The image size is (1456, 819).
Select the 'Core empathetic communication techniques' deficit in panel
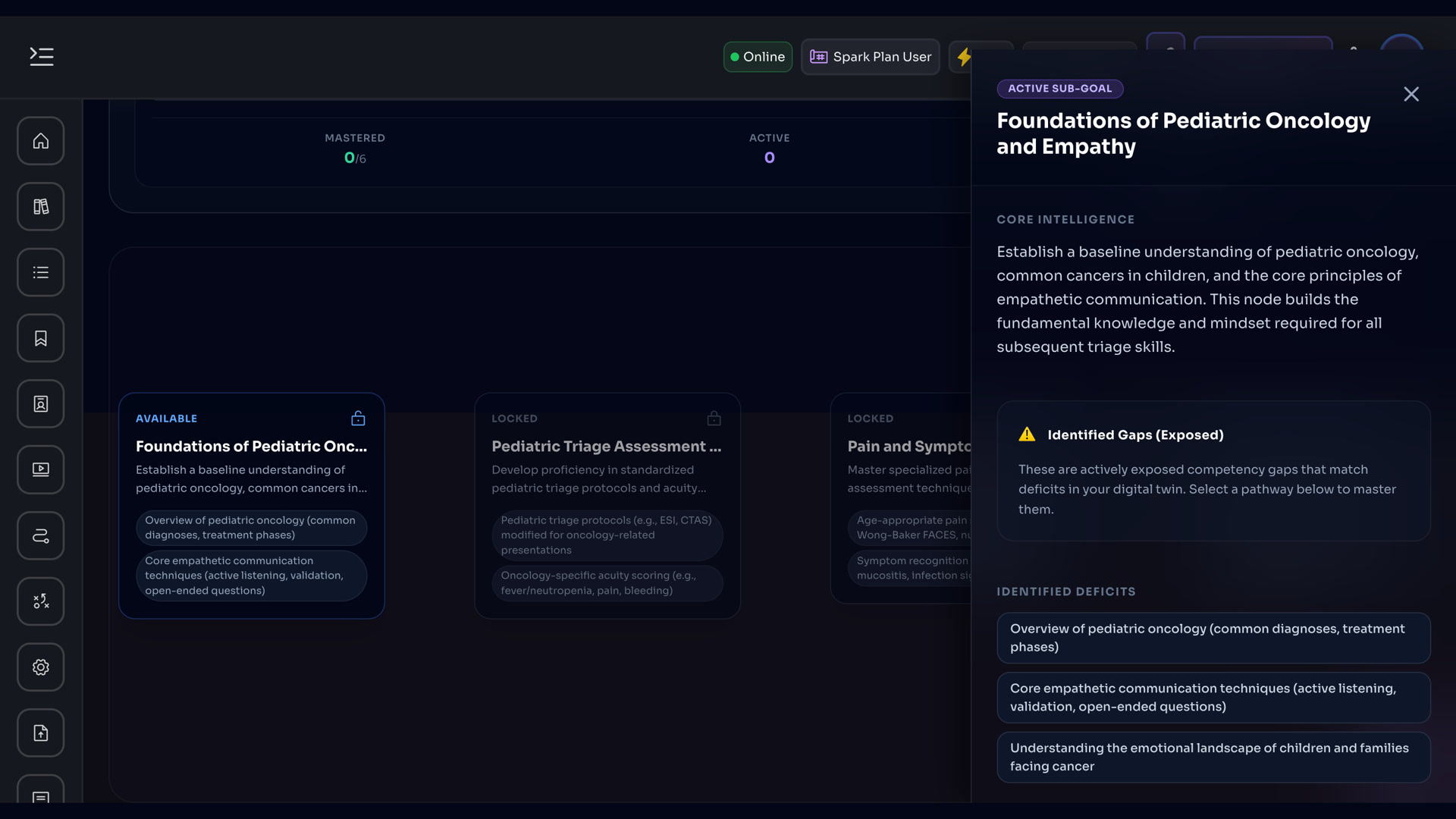click(1213, 698)
